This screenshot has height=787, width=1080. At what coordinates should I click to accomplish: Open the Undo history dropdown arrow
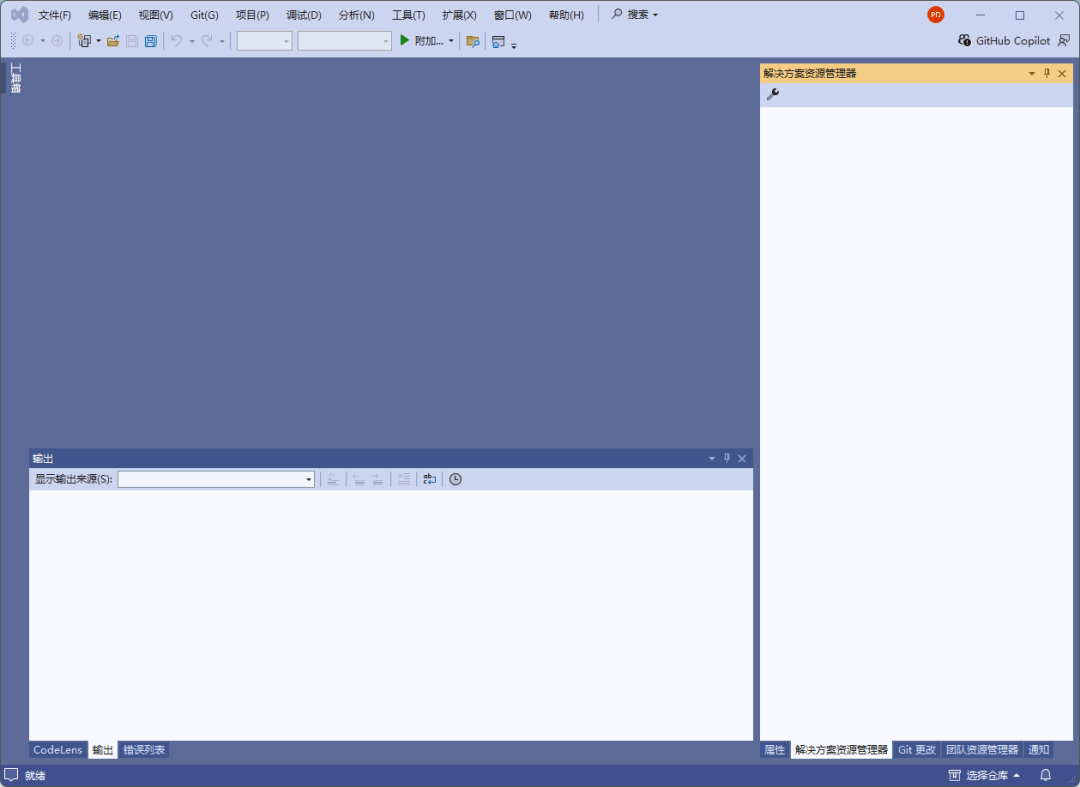click(191, 41)
